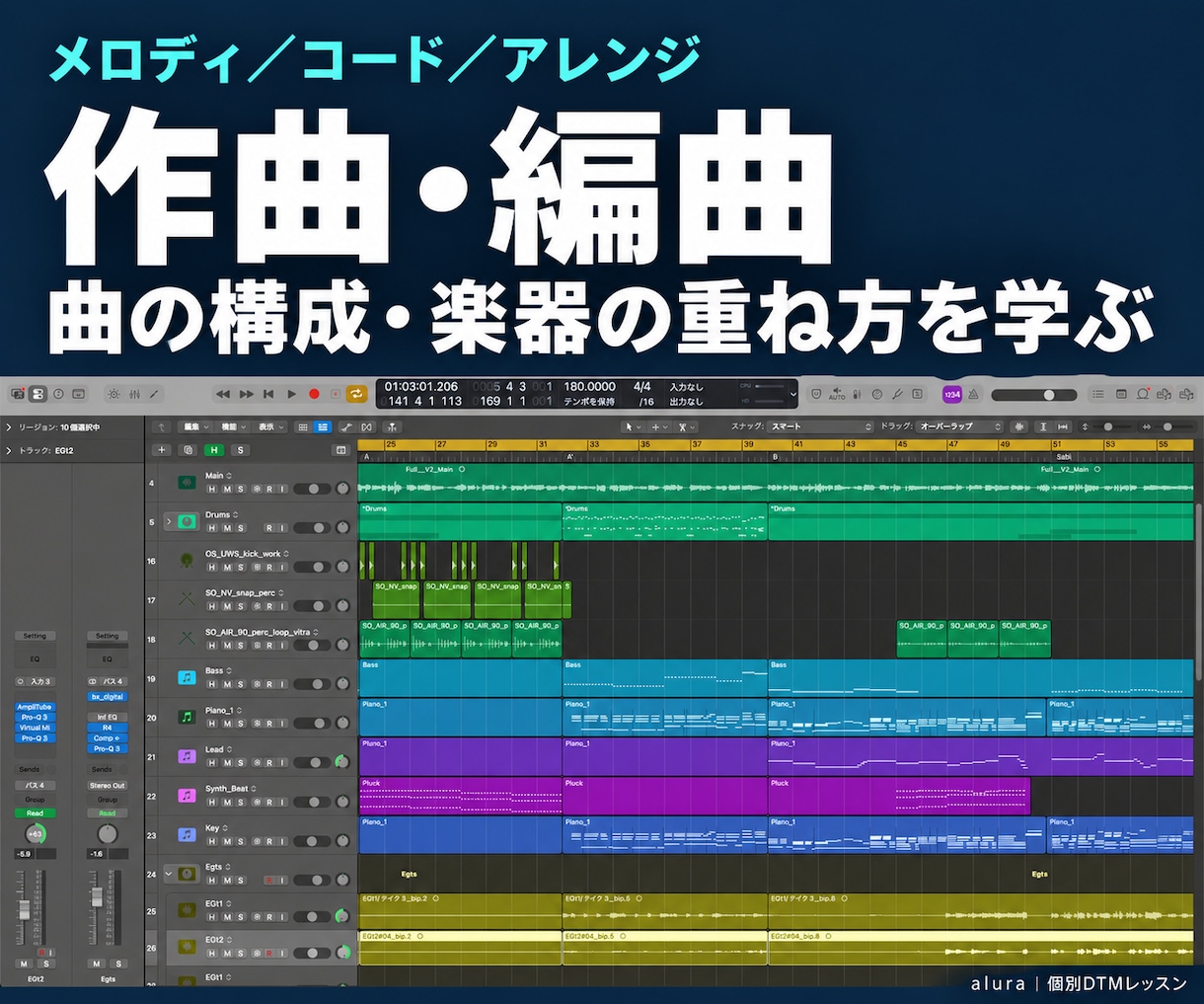Click the Synth_Beat track icon

187,795
